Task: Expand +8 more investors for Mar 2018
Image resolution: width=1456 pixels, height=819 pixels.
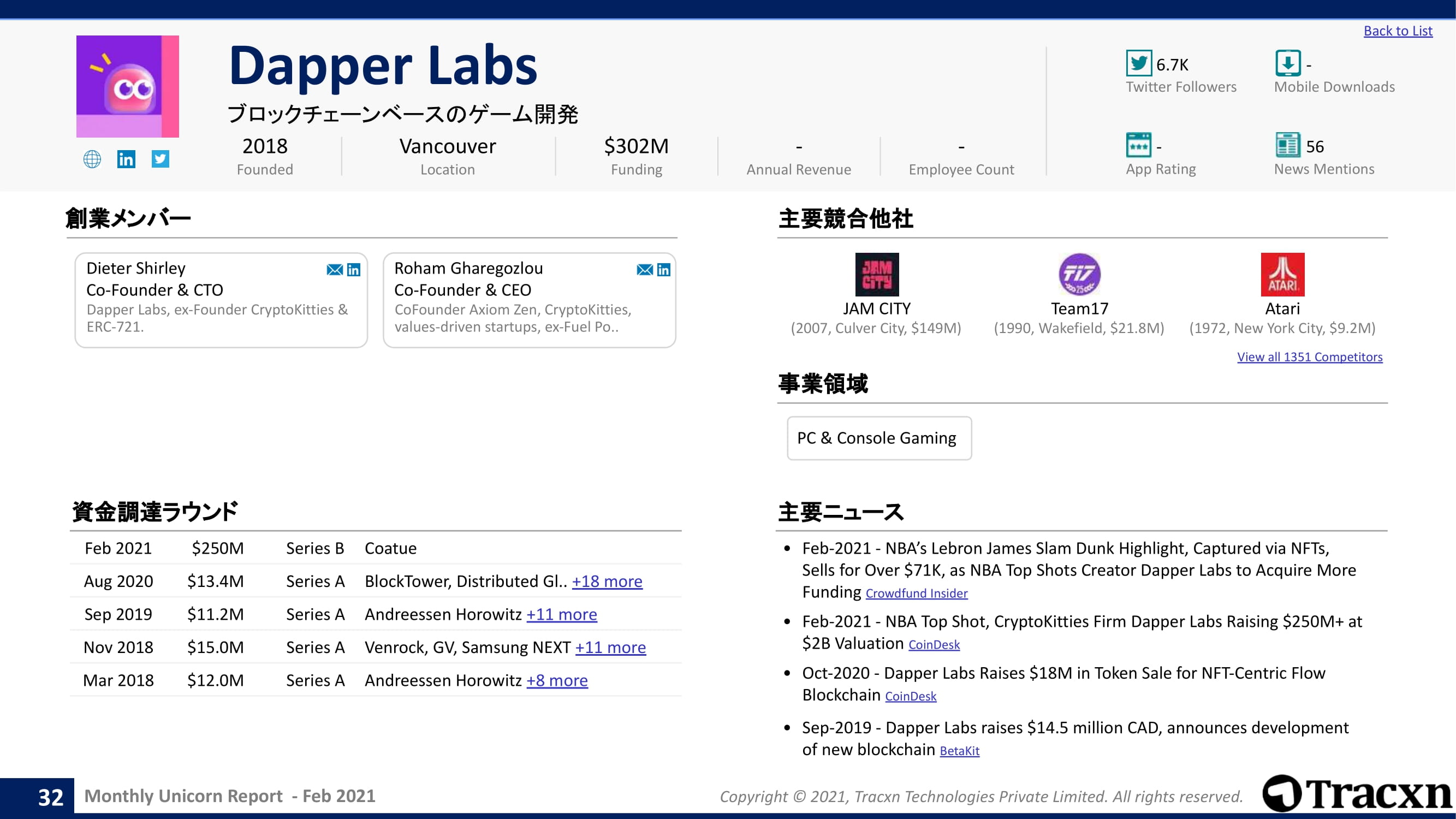Action: [x=557, y=680]
